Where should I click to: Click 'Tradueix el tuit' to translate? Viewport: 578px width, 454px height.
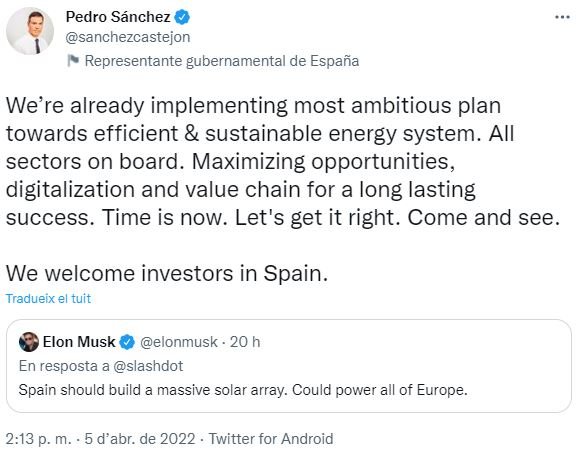(48, 298)
